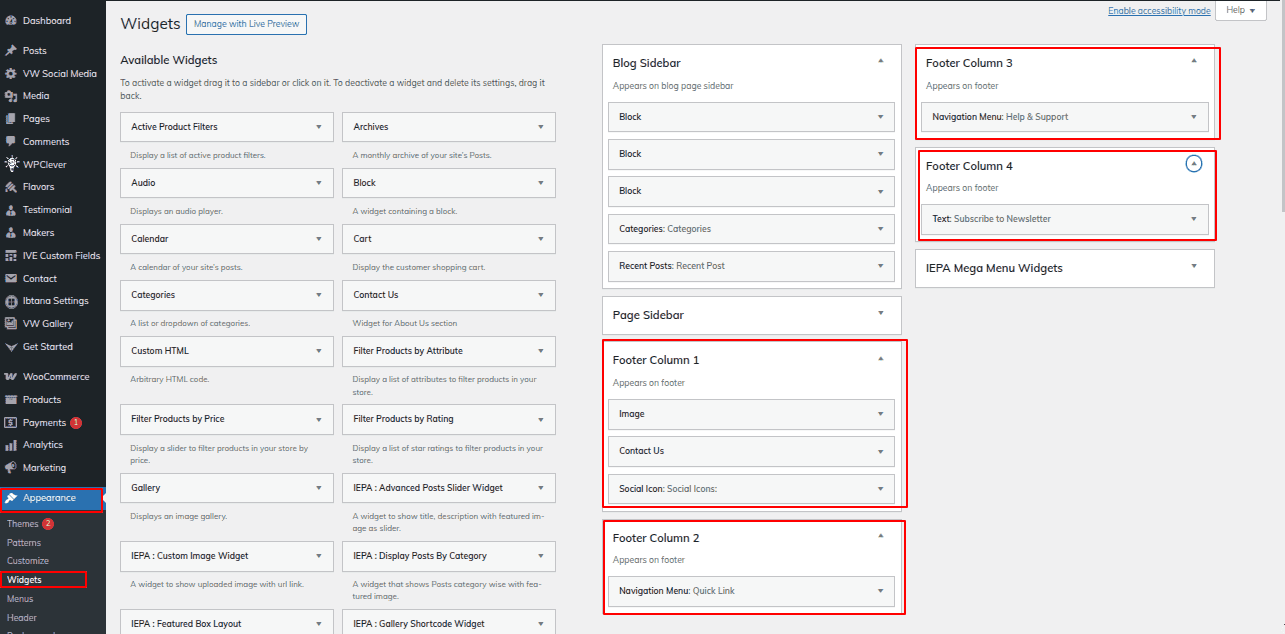Collapse the Blog Sidebar panel

[x=880, y=61]
